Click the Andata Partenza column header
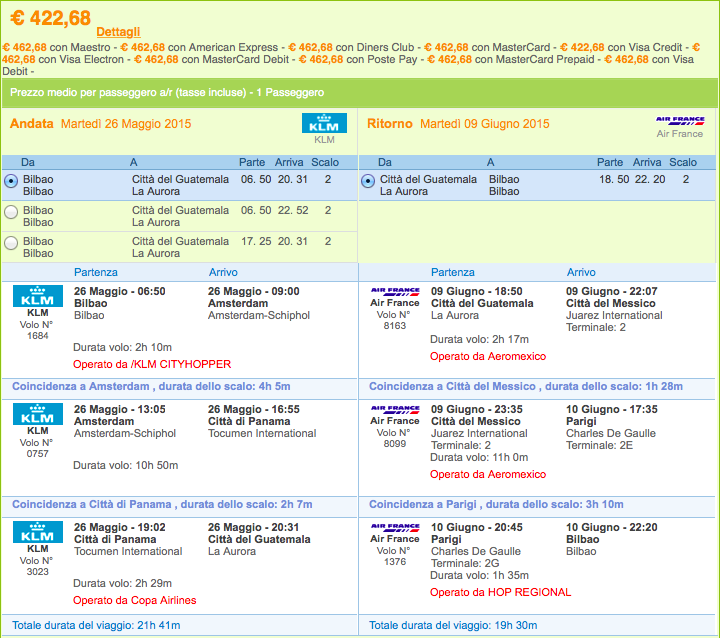Viewport: 721px width, 638px height. point(96,272)
